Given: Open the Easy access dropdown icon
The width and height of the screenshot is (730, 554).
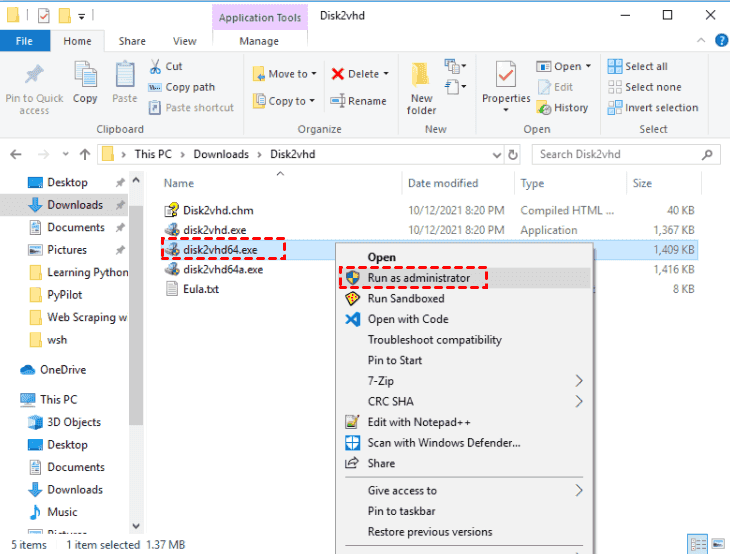Looking at the screenshot, I should click(x=455, y=87).
